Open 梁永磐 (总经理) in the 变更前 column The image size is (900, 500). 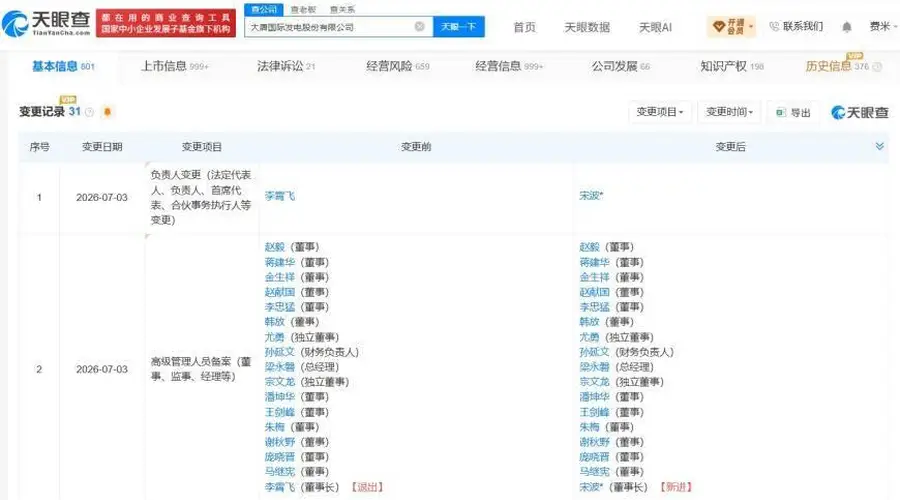coord(280,367)
